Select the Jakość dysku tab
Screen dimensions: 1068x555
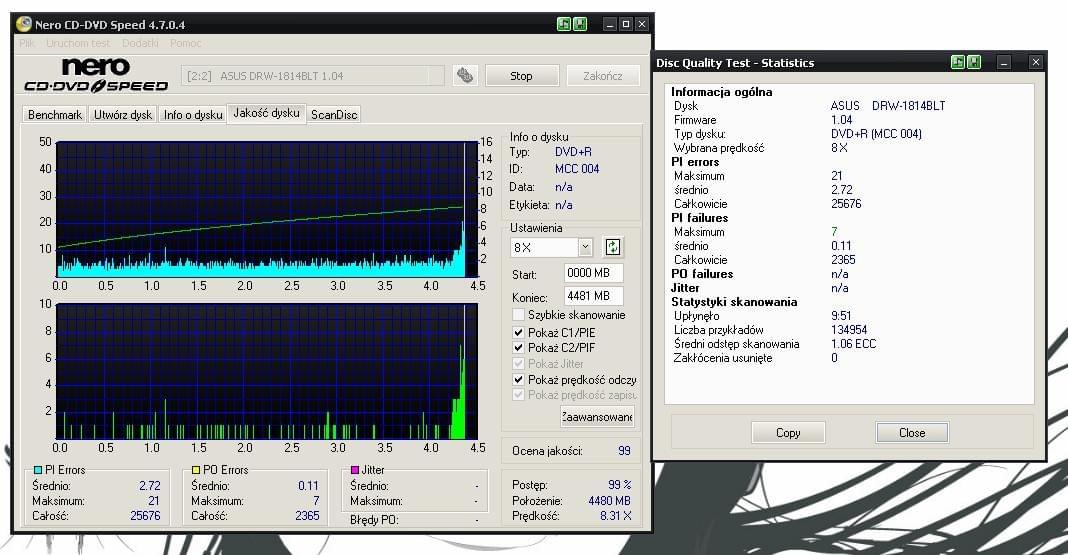click(266, 113)
